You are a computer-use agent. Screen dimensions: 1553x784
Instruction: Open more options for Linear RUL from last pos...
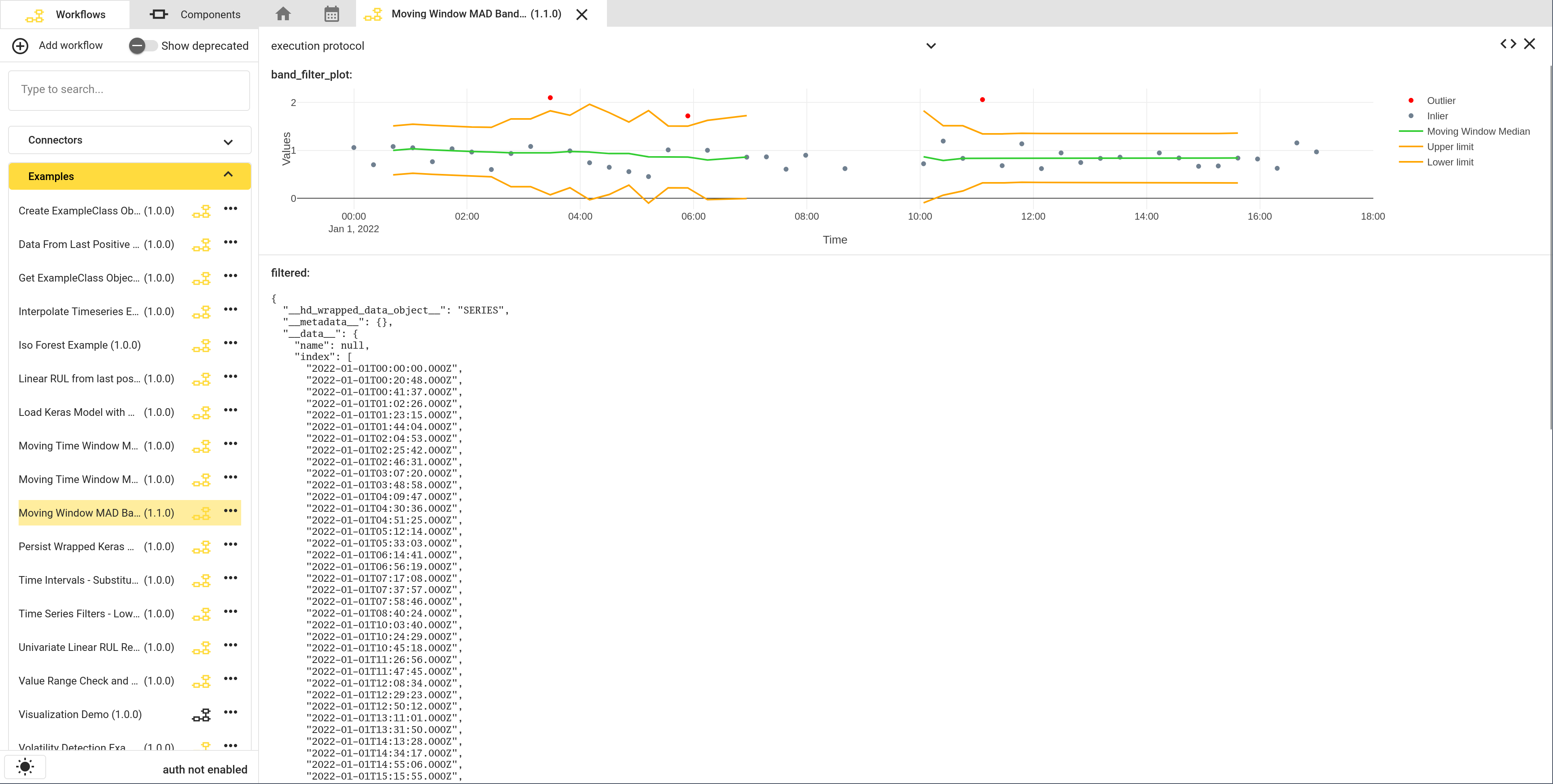(x=230, y=377)
